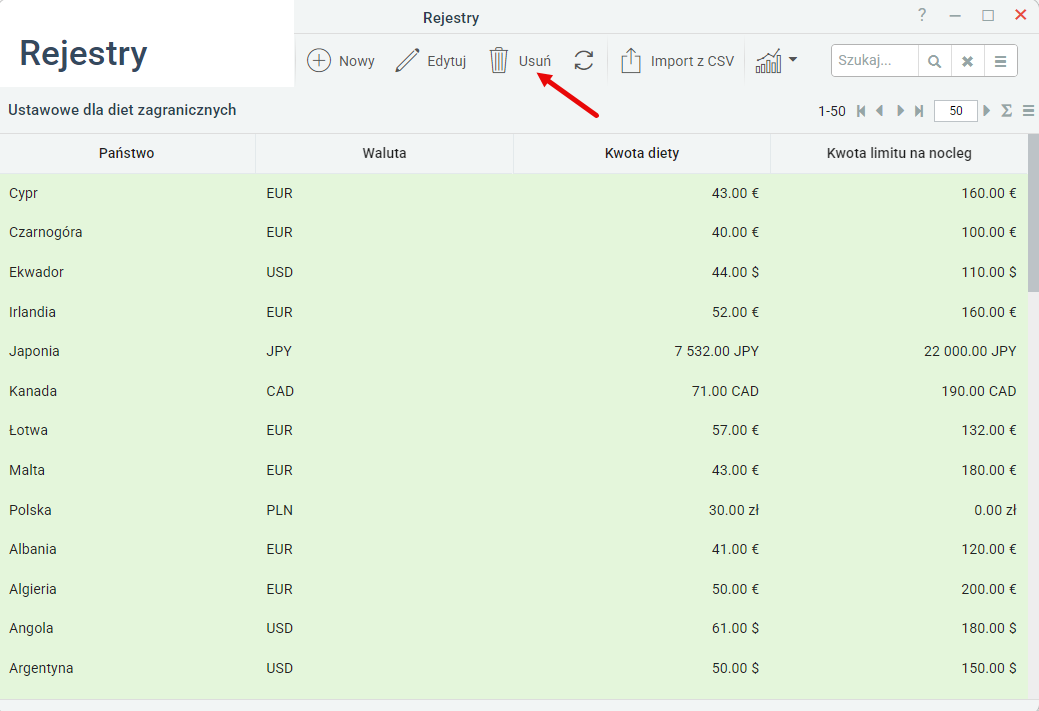Sort by Państwo column header
Image resolution: width=1039 pixels, height=711 pixels.
coord(127,153)
